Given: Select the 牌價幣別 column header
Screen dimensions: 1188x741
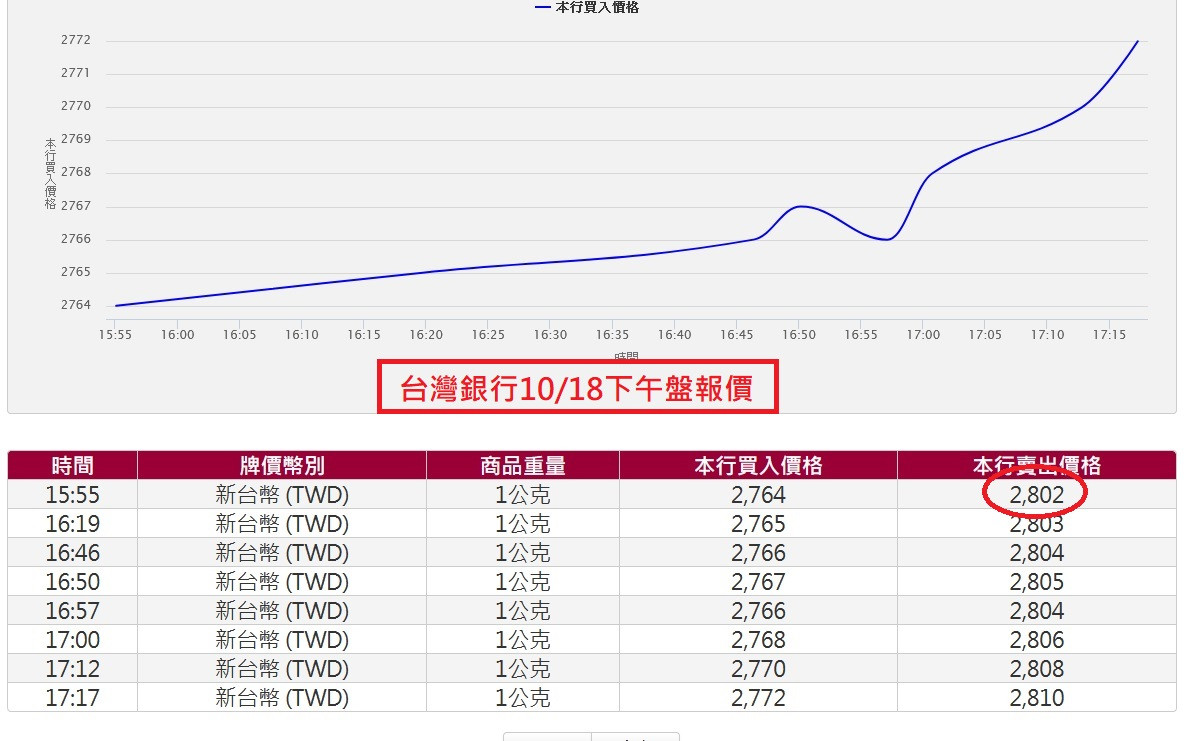Looking at the screenshot, I should (x=282, y=465).
